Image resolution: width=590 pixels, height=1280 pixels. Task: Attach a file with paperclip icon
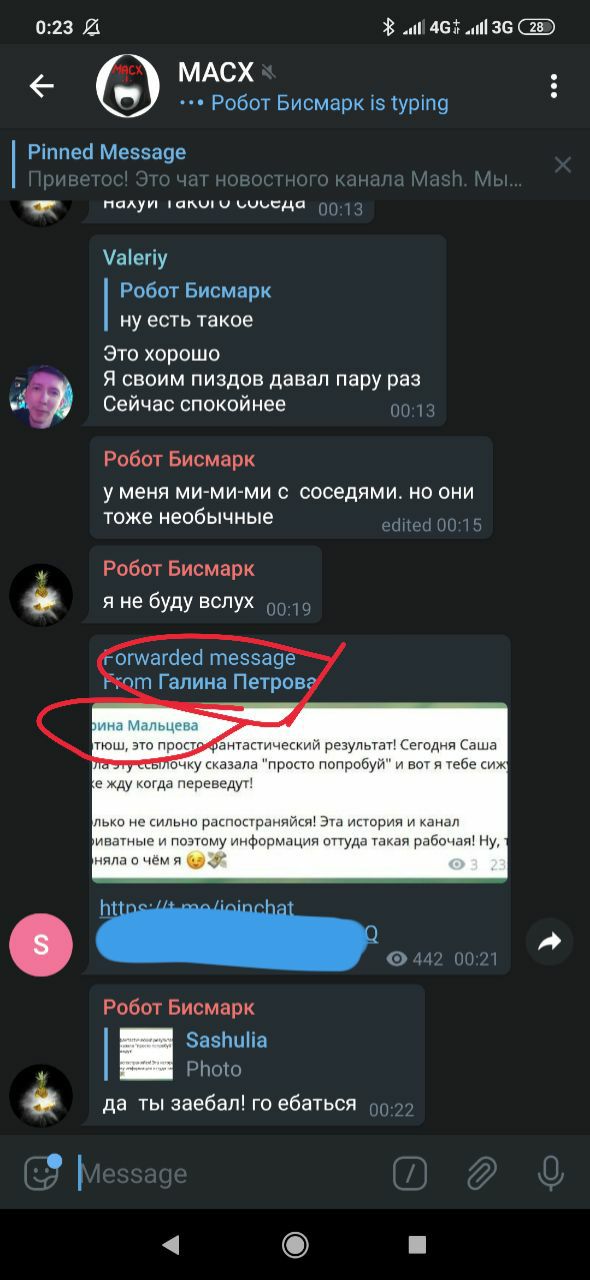[x=482, y=1173]
